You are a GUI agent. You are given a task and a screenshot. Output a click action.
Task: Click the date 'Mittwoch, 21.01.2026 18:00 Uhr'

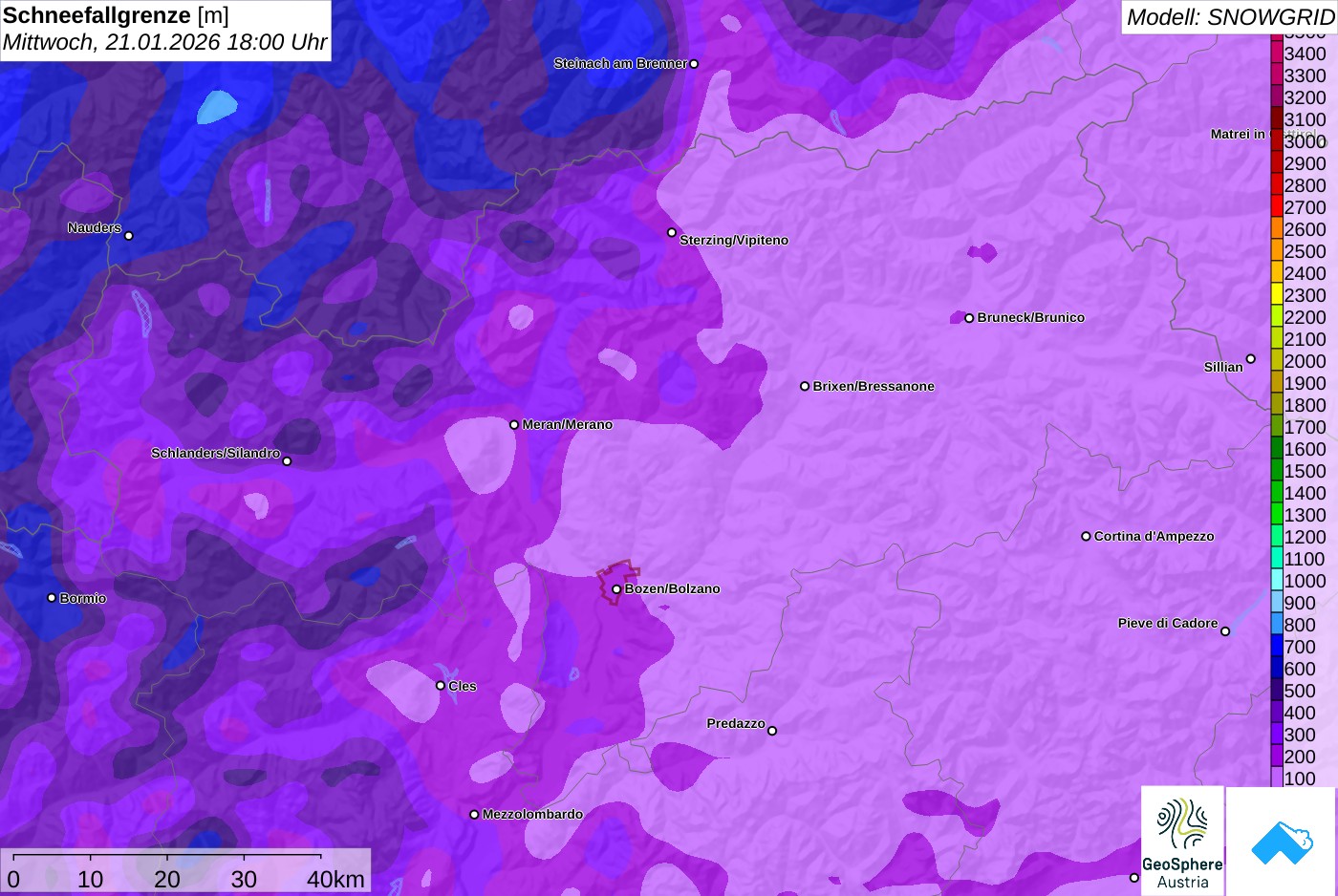tap(164, 43)
